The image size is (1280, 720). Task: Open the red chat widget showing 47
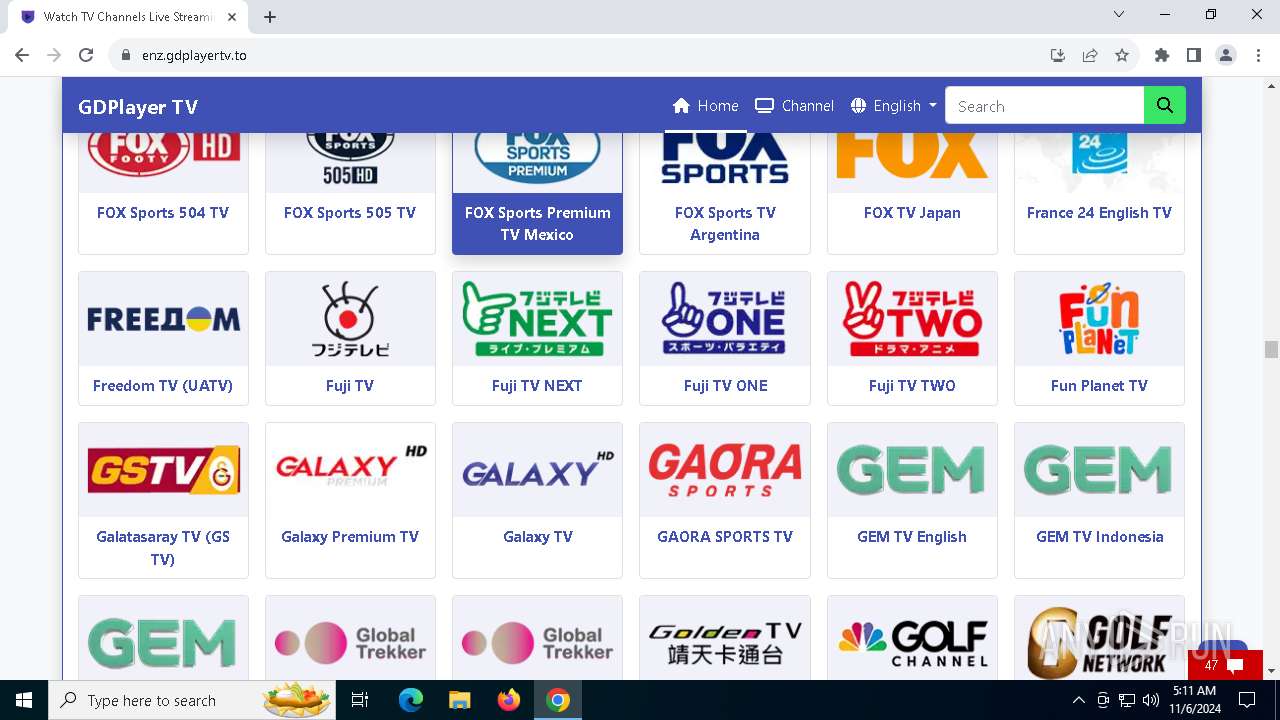click(x=1224, y=664)
